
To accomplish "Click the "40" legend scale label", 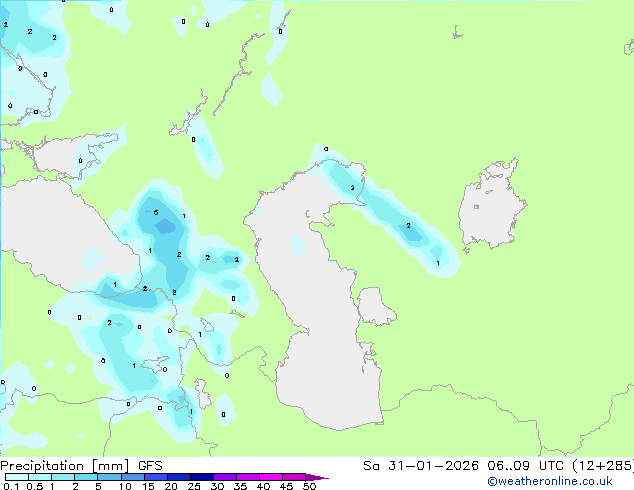I will (263, 486).
